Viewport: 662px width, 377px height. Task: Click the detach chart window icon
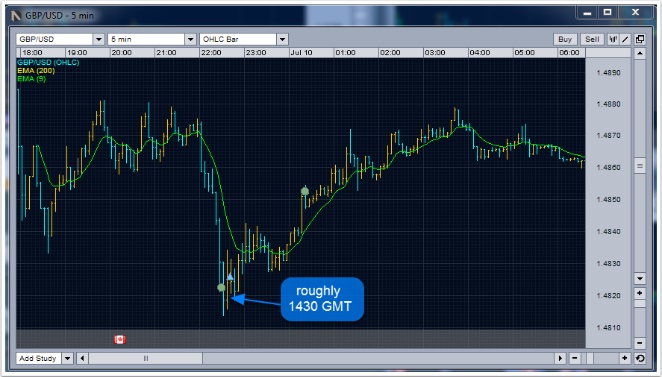640,39
